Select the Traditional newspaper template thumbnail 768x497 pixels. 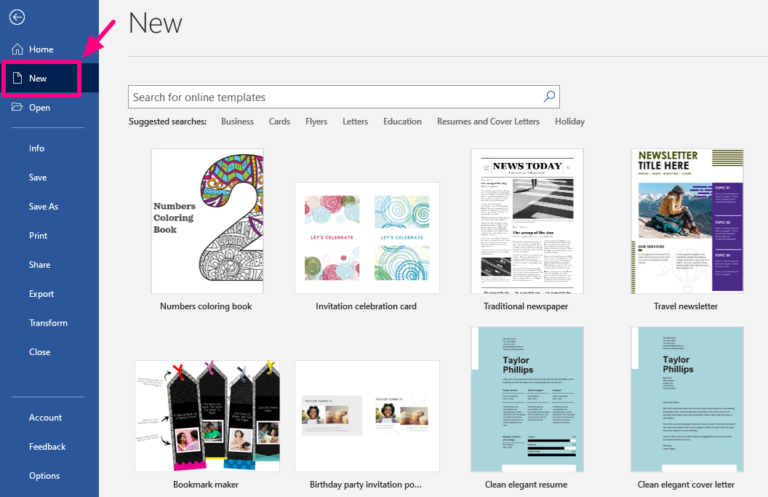[x=527, y=221]
